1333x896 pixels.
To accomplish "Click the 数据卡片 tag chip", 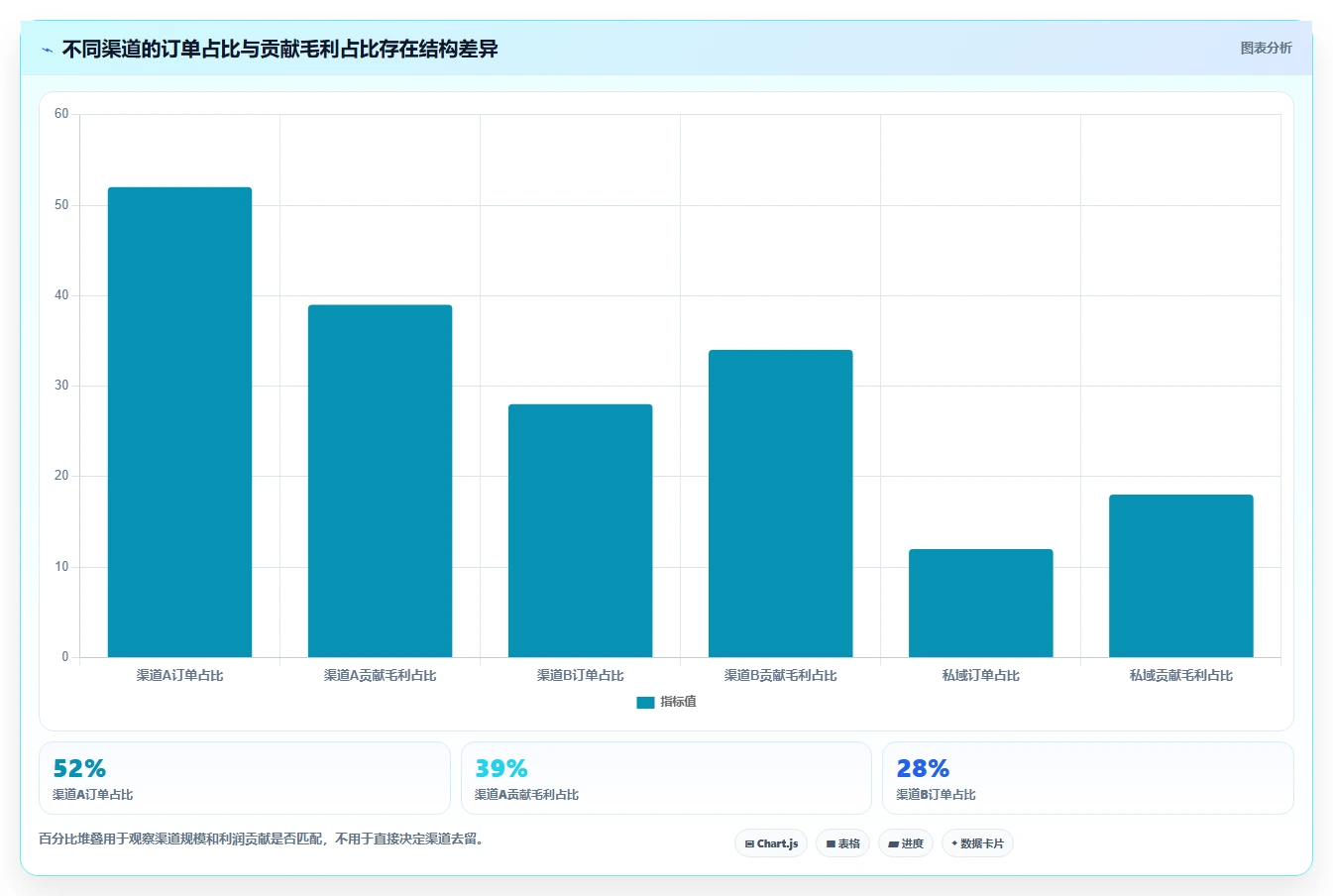I will [977, 843].
